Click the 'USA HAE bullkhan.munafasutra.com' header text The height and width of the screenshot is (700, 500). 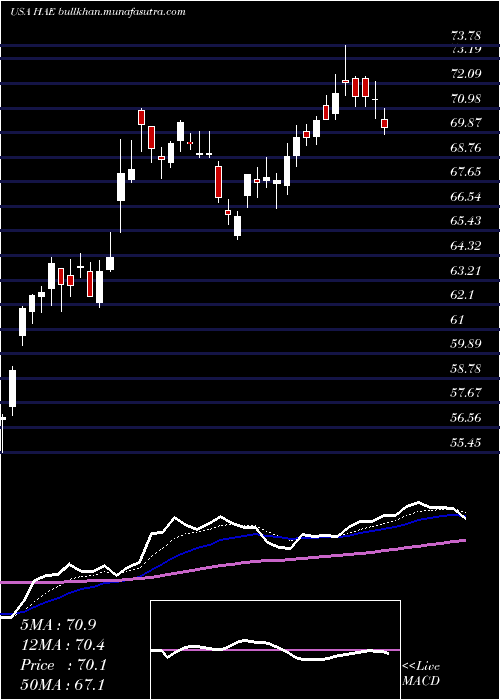(98, 12)
